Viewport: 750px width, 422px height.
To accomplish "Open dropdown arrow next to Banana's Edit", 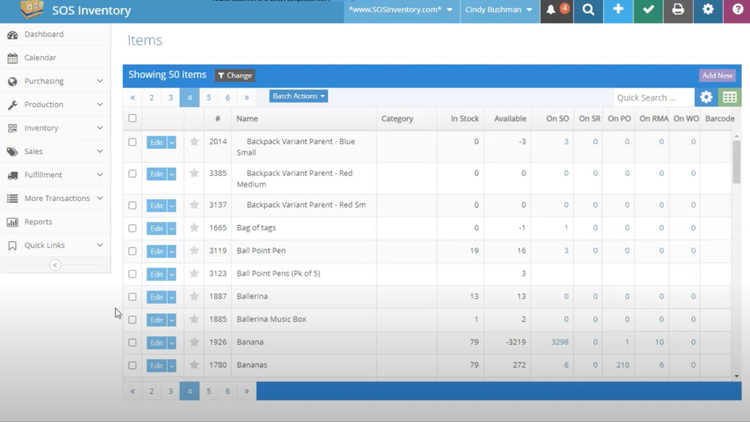I will [172, 343].
